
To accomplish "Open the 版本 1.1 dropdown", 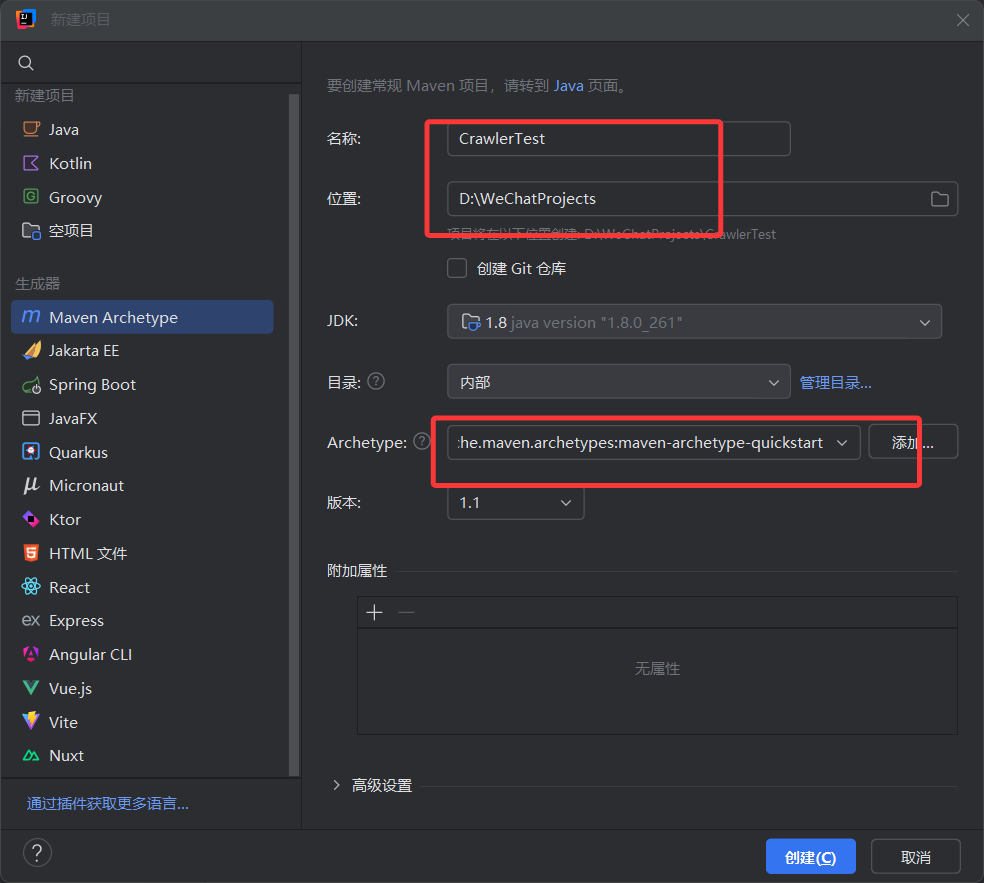I will (515, 503).
